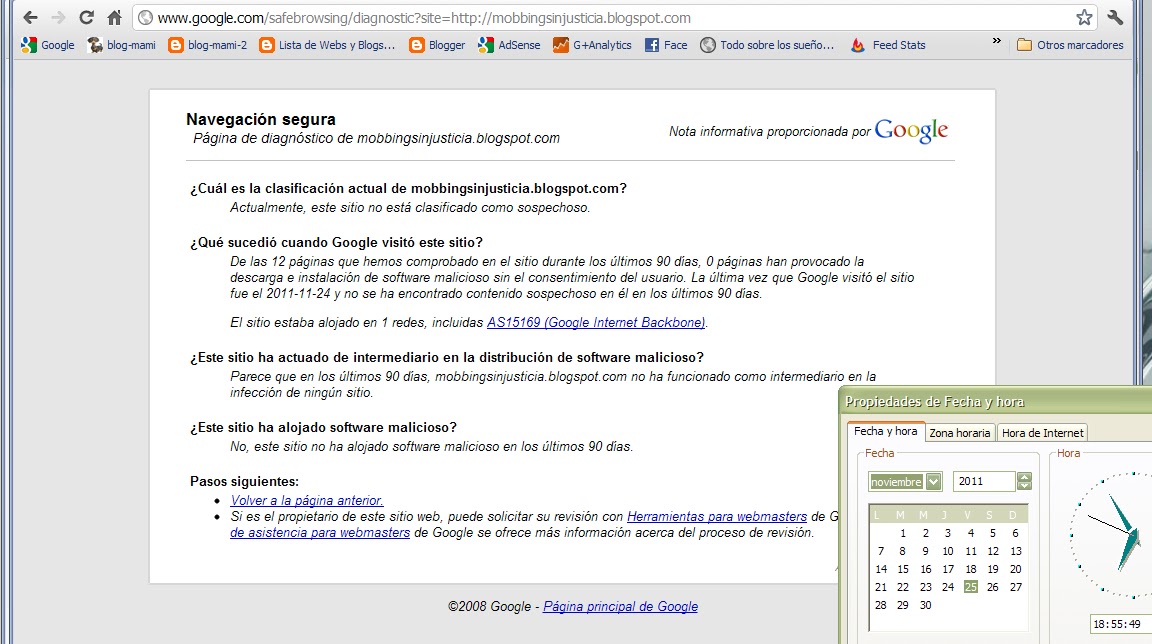1152x644 pixels.
Task: Open the Chrome wrench menu
Action: 1115,18
